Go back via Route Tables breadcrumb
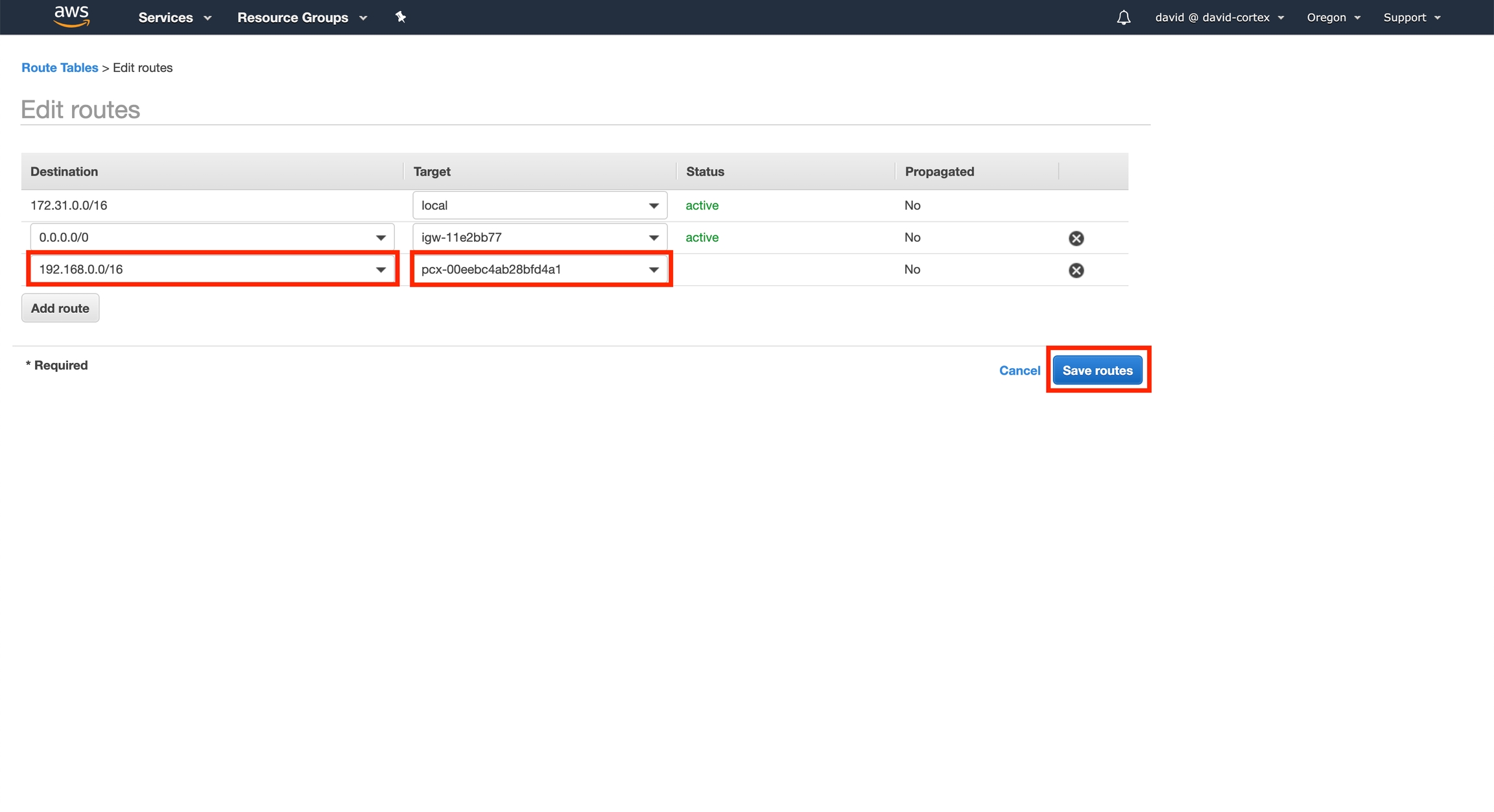The height and width of the screenshot is (812, 1494). (x=60, y=68)
